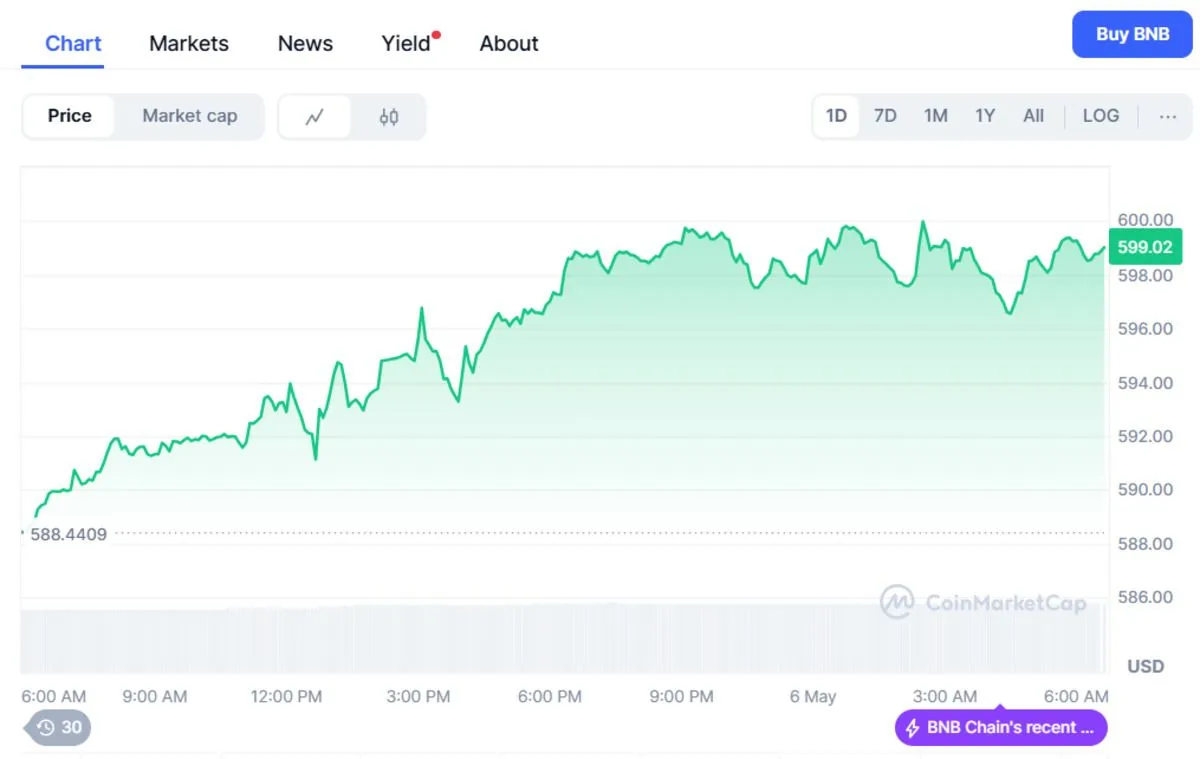
Task: Click the lightning bolt news icon
Action: [x=912, y=728]
